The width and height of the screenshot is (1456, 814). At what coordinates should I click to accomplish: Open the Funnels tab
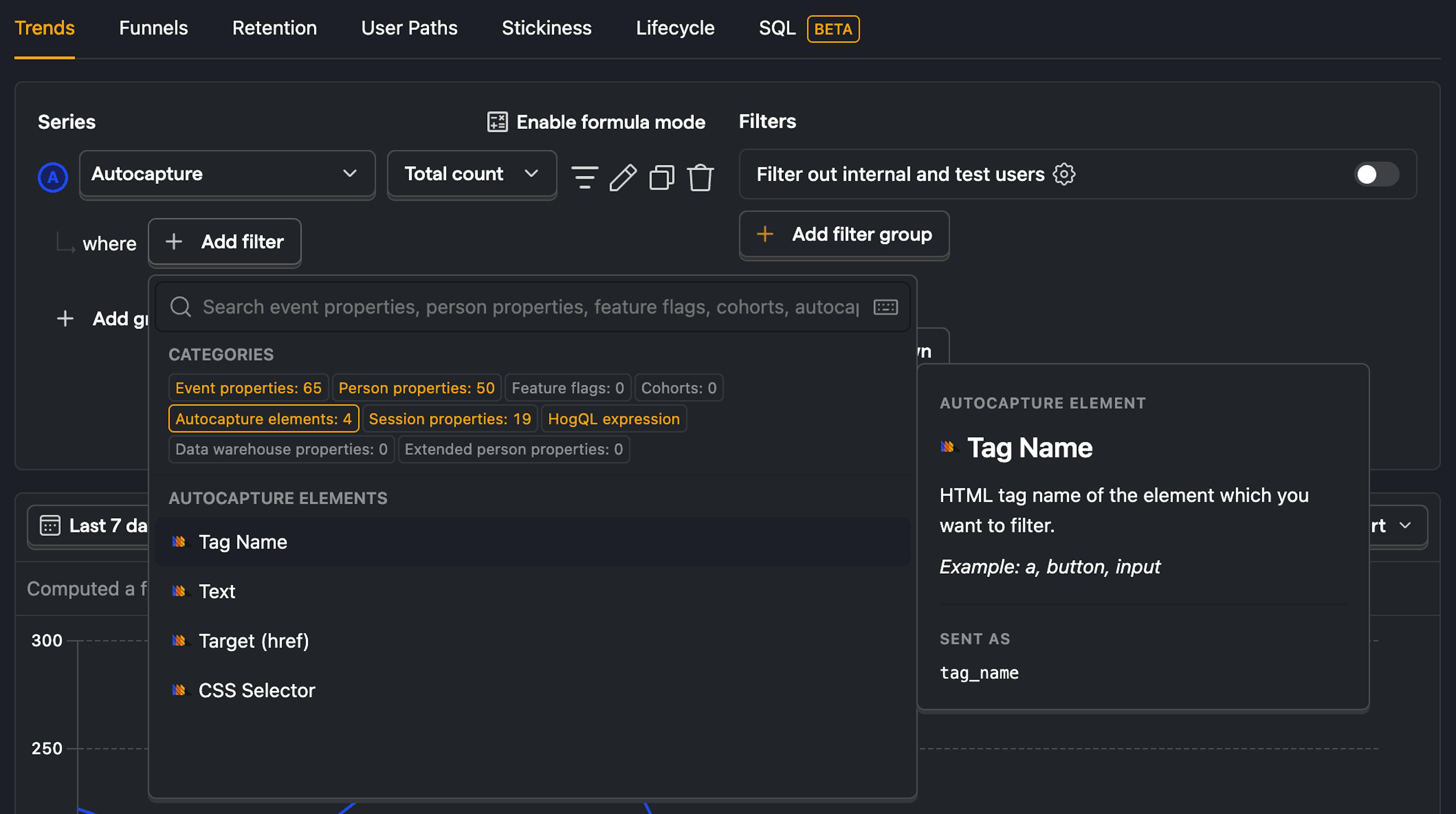153,28
